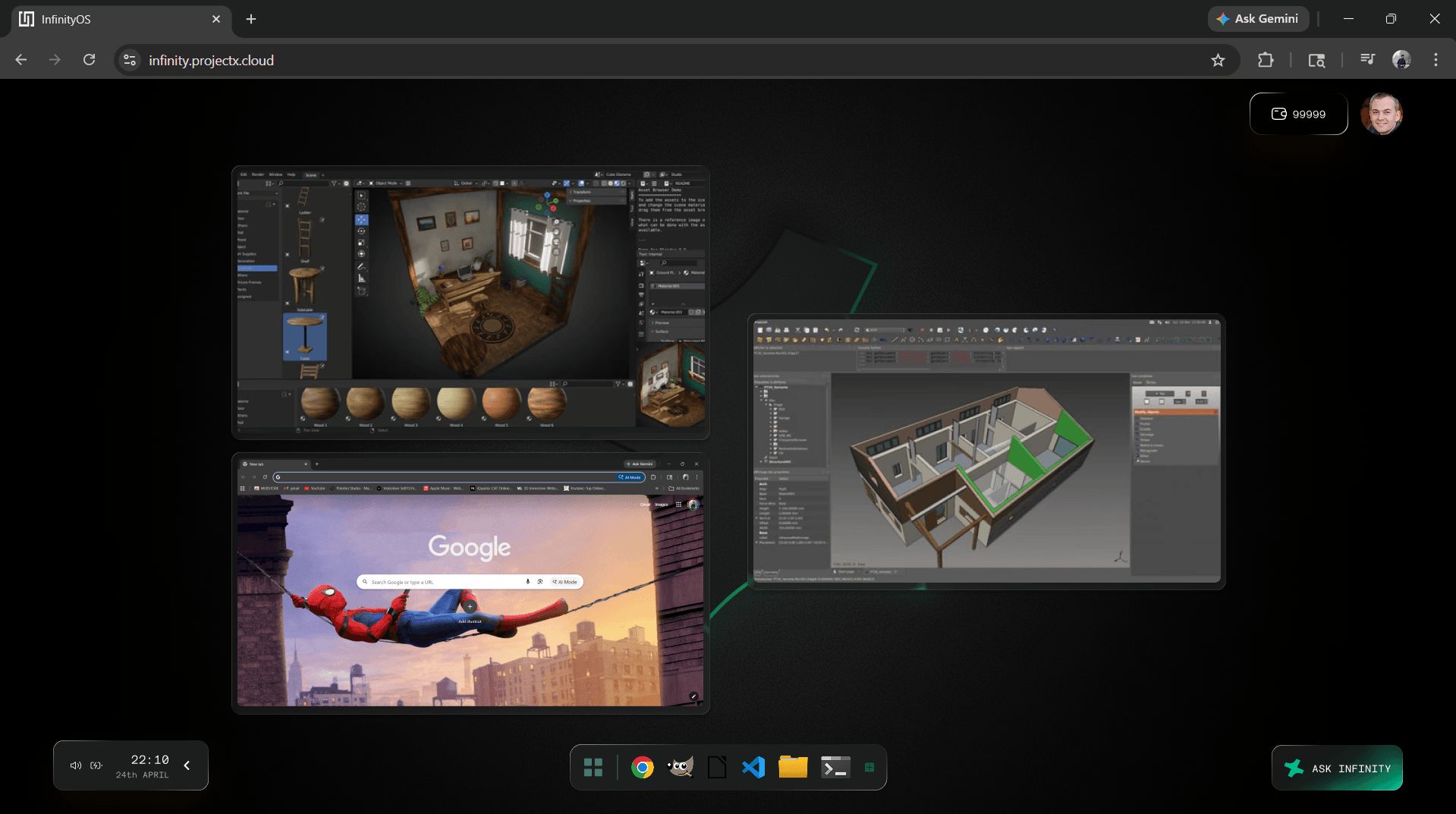Open the FreeCAD house model window preview

986,451
